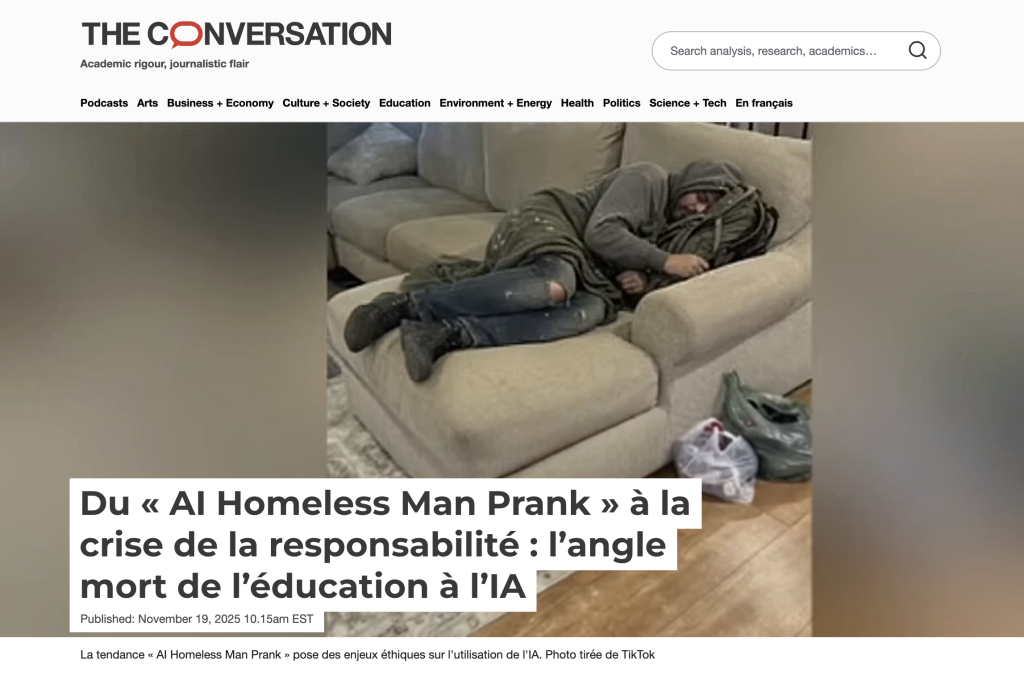
Task: Open the Politics section
Action: point(622,103)
